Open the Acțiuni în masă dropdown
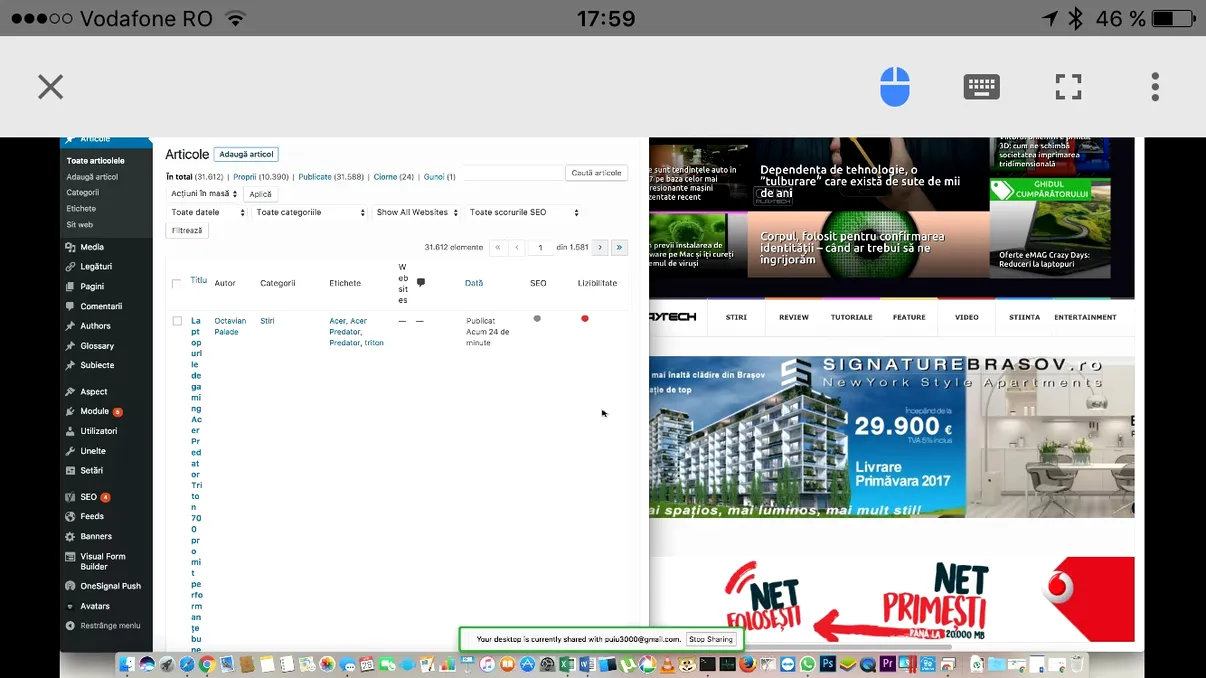 (203, 194)
